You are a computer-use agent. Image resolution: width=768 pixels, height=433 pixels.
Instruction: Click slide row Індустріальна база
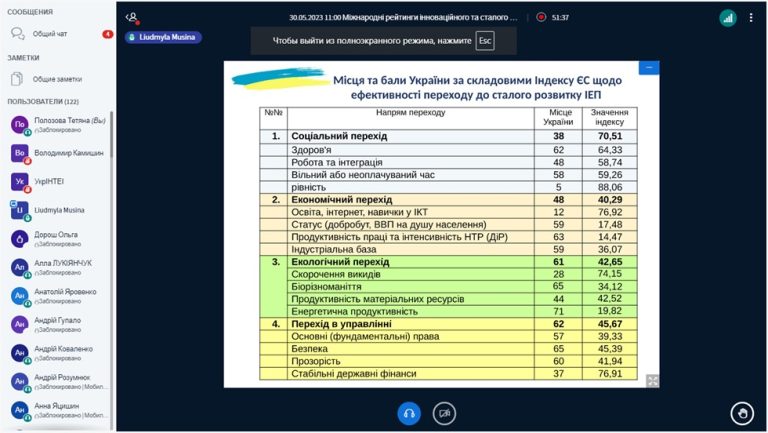click(448, 249)
